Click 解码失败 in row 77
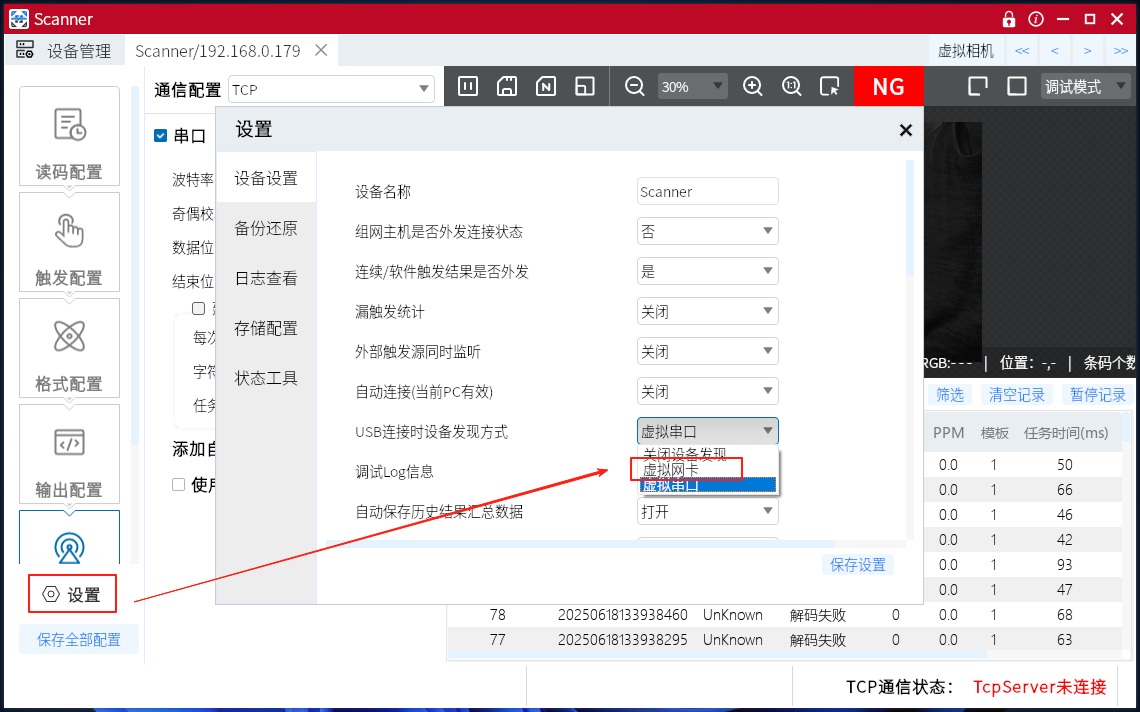1140x712 pixels. 817,640
